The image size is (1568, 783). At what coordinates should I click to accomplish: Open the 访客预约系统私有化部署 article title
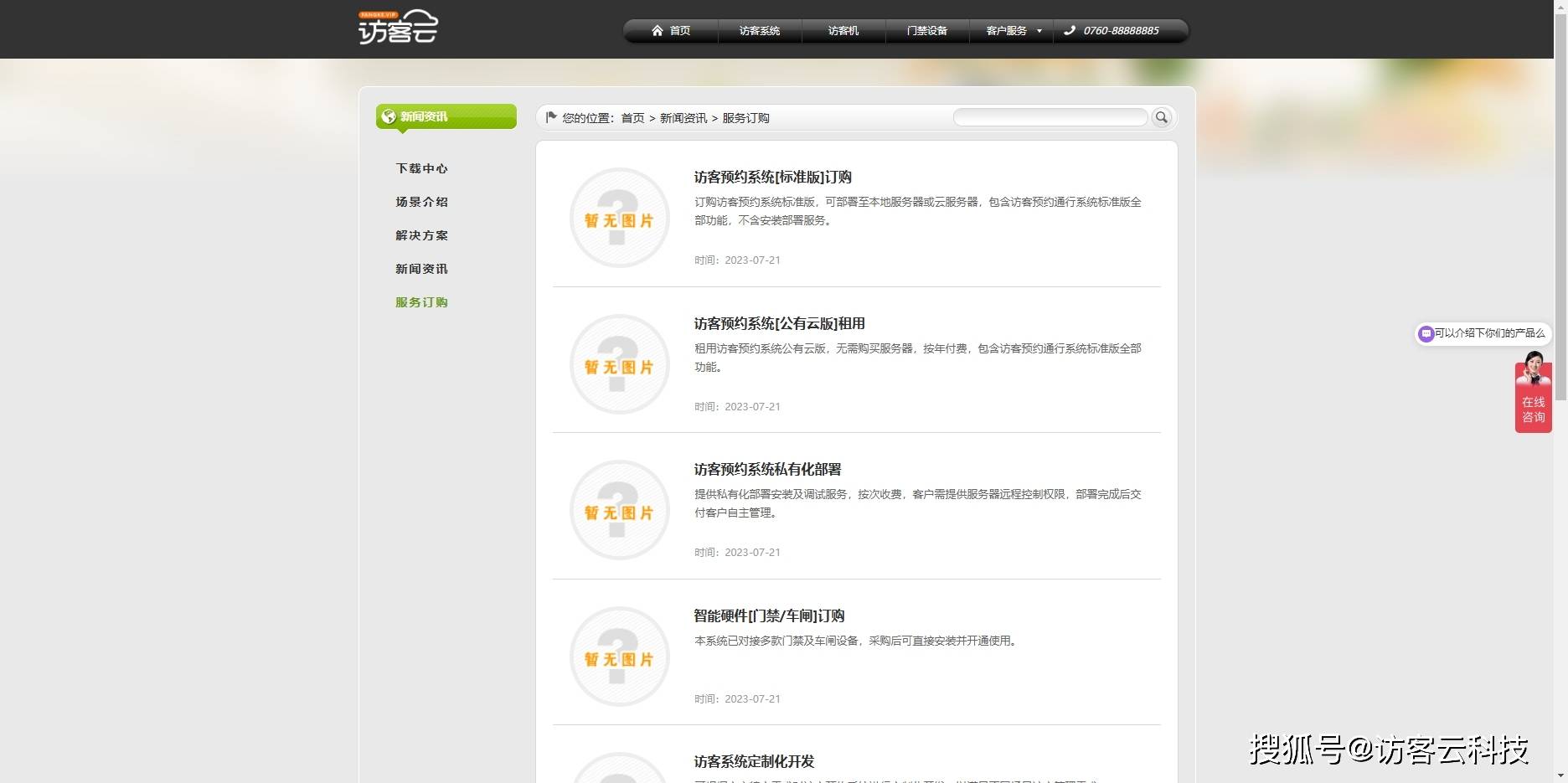[x=767, y=470]
